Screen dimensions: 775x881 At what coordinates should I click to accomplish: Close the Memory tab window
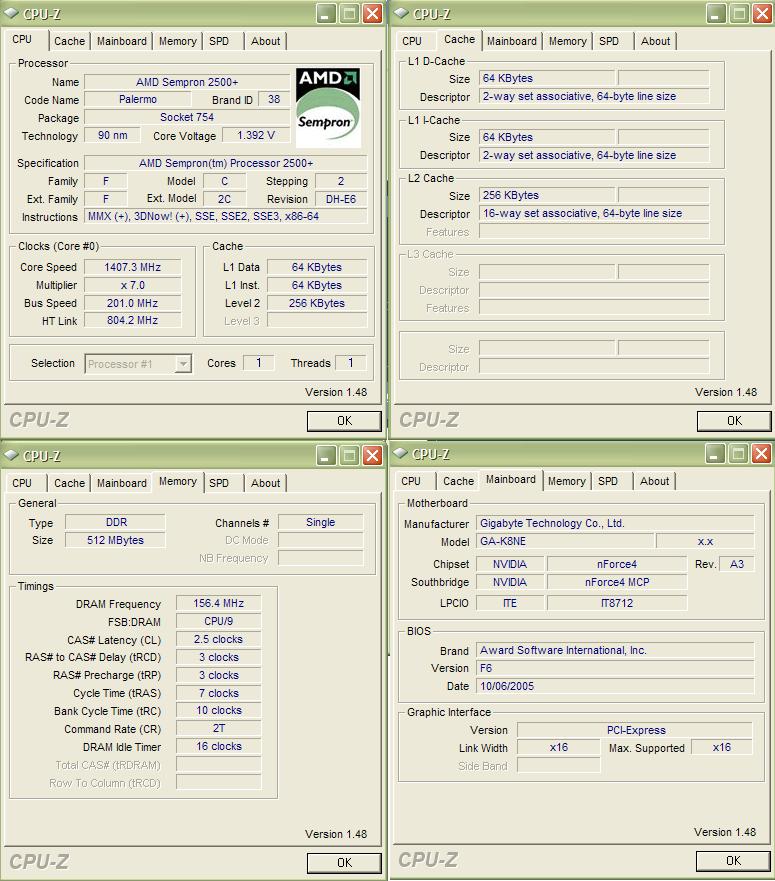372,456
